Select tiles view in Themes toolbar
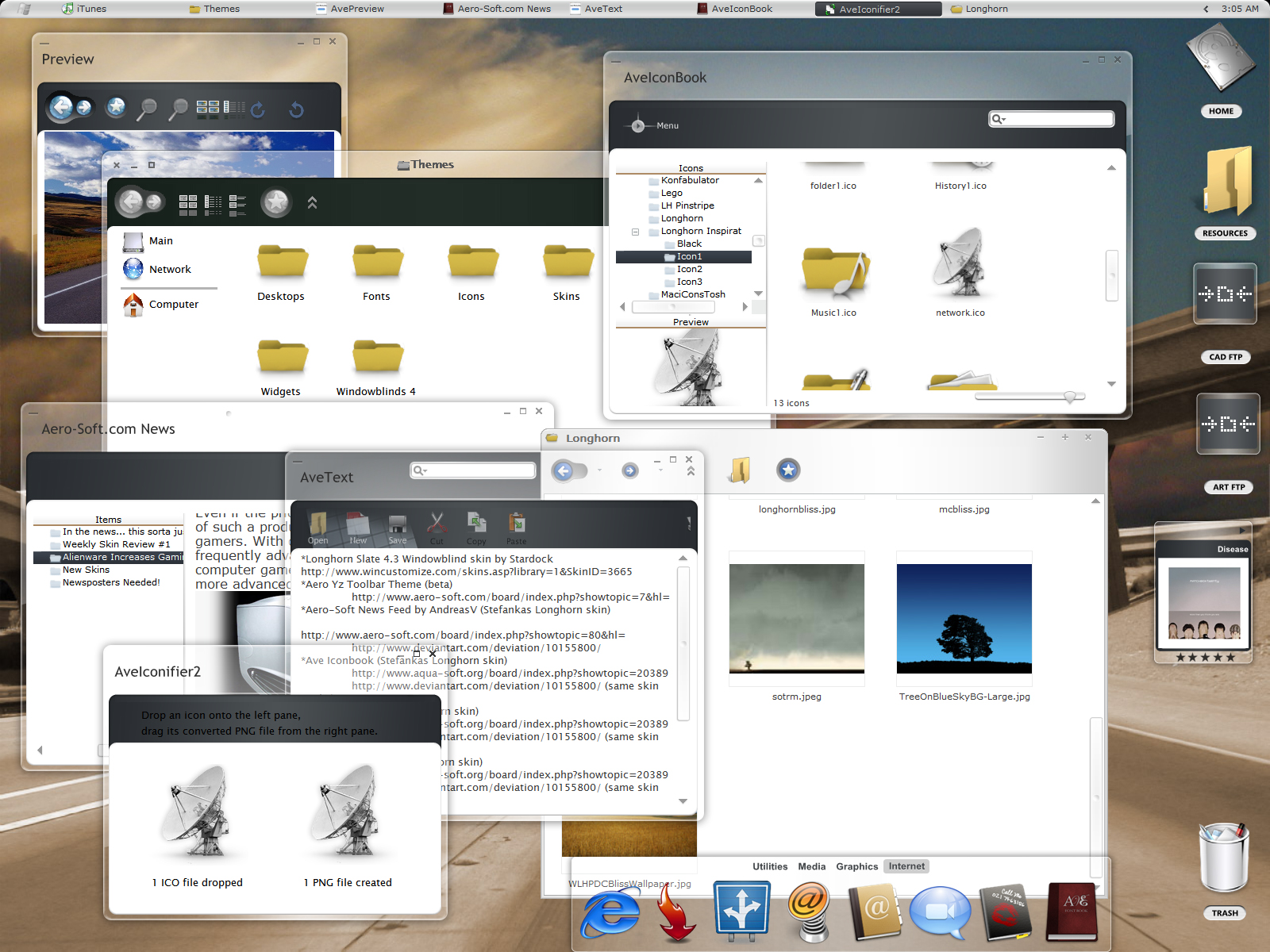Image resolution: width=1270 pixels, height=952 pixels. point(238,205)
